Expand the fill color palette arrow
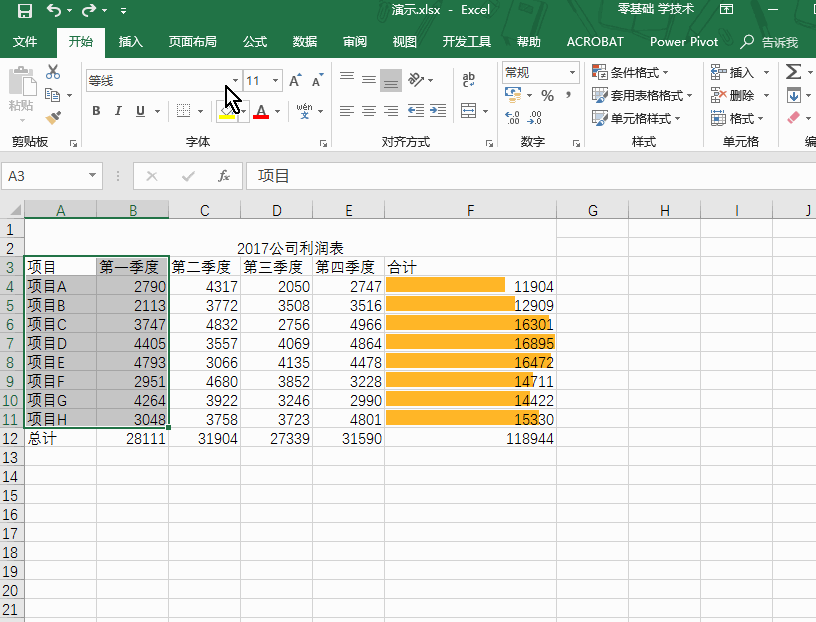816x622 pixels. coord(243,111)
